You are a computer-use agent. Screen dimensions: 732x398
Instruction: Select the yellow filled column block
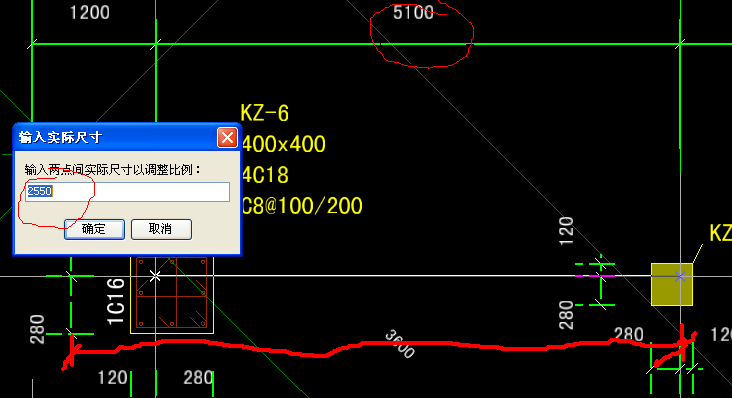[x=672, y=285]
